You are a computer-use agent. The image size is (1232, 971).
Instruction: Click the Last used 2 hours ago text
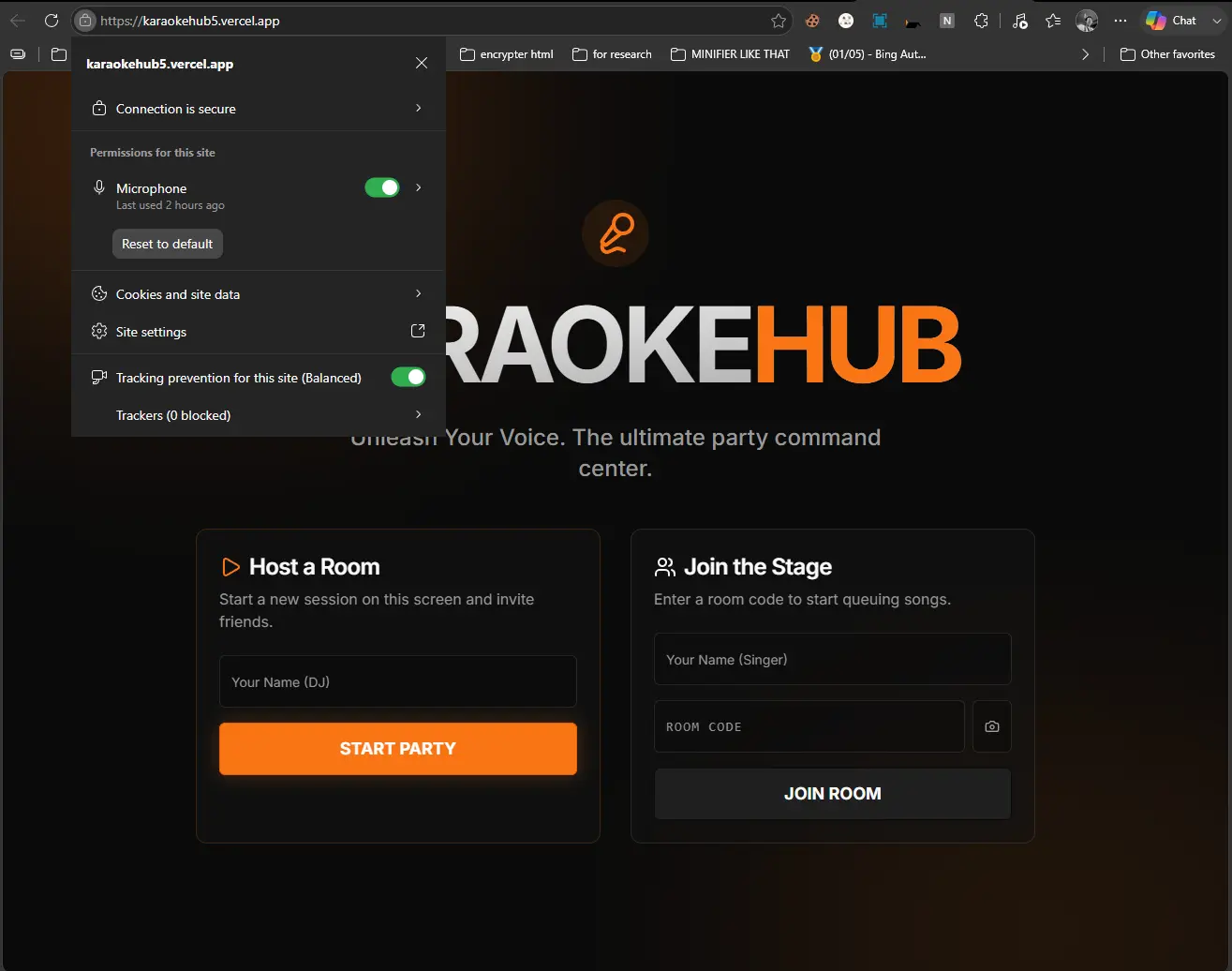coord(171,205)
